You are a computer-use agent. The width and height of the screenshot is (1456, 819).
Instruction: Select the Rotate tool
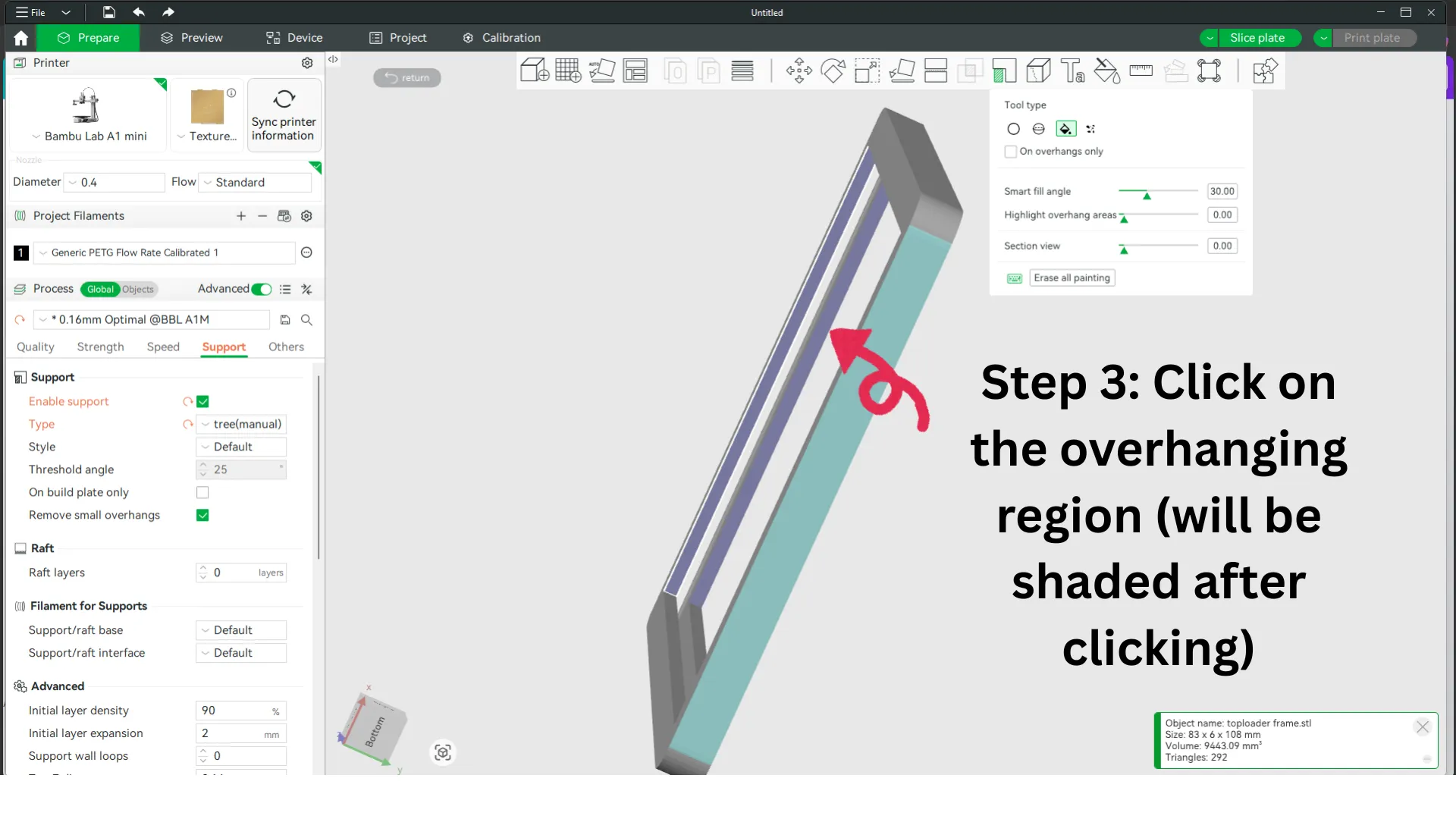coord(833,71)
